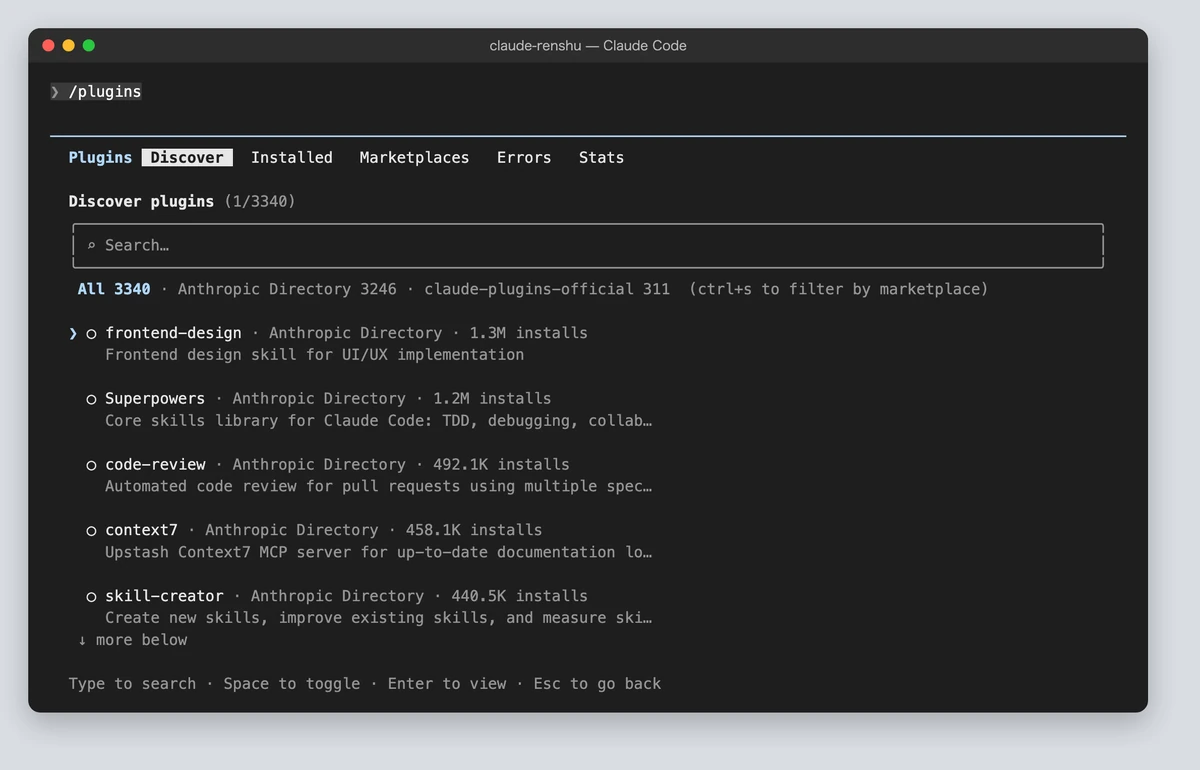Click the '1.3M installs' text
This screenshot has height=770, width=1200.
tap(529, 333)
